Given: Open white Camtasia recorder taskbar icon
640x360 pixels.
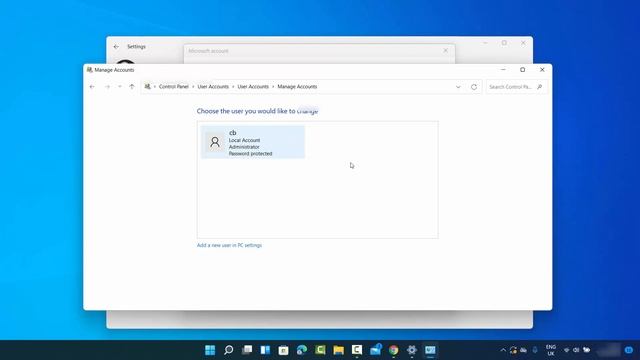Looking at the screenshot, I should point(357,350).
